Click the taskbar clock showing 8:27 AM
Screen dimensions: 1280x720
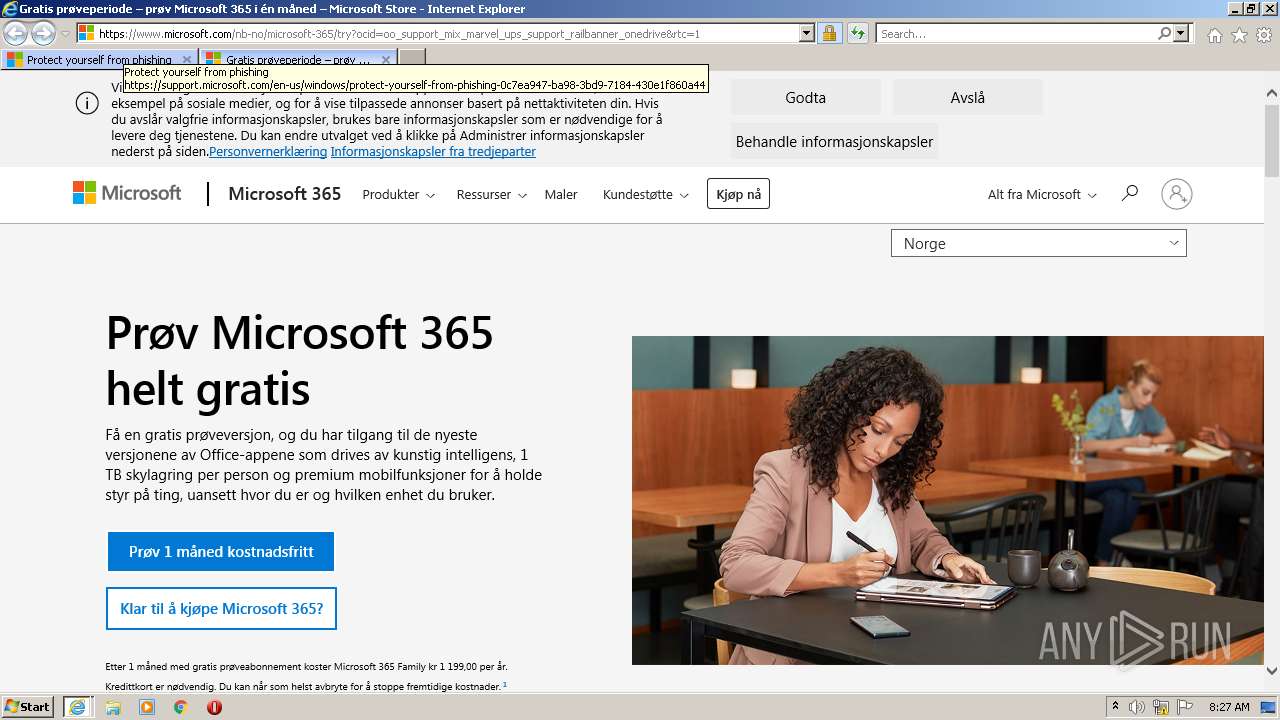pos(1229,707)
